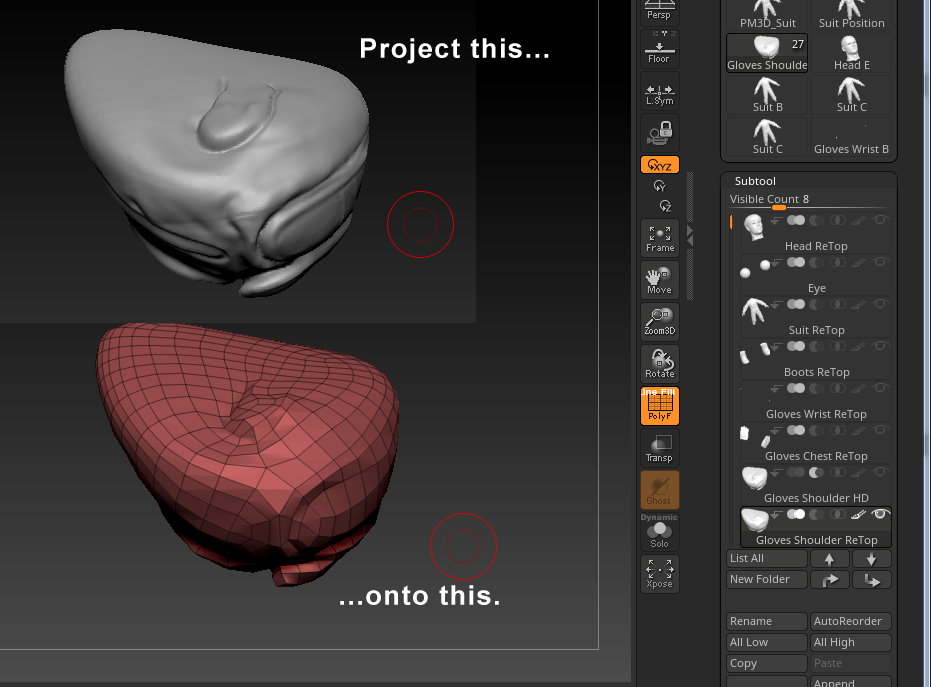The image size is (931, 687).
Task: Enable Transp transparency mode
Action: pos(660,448)
